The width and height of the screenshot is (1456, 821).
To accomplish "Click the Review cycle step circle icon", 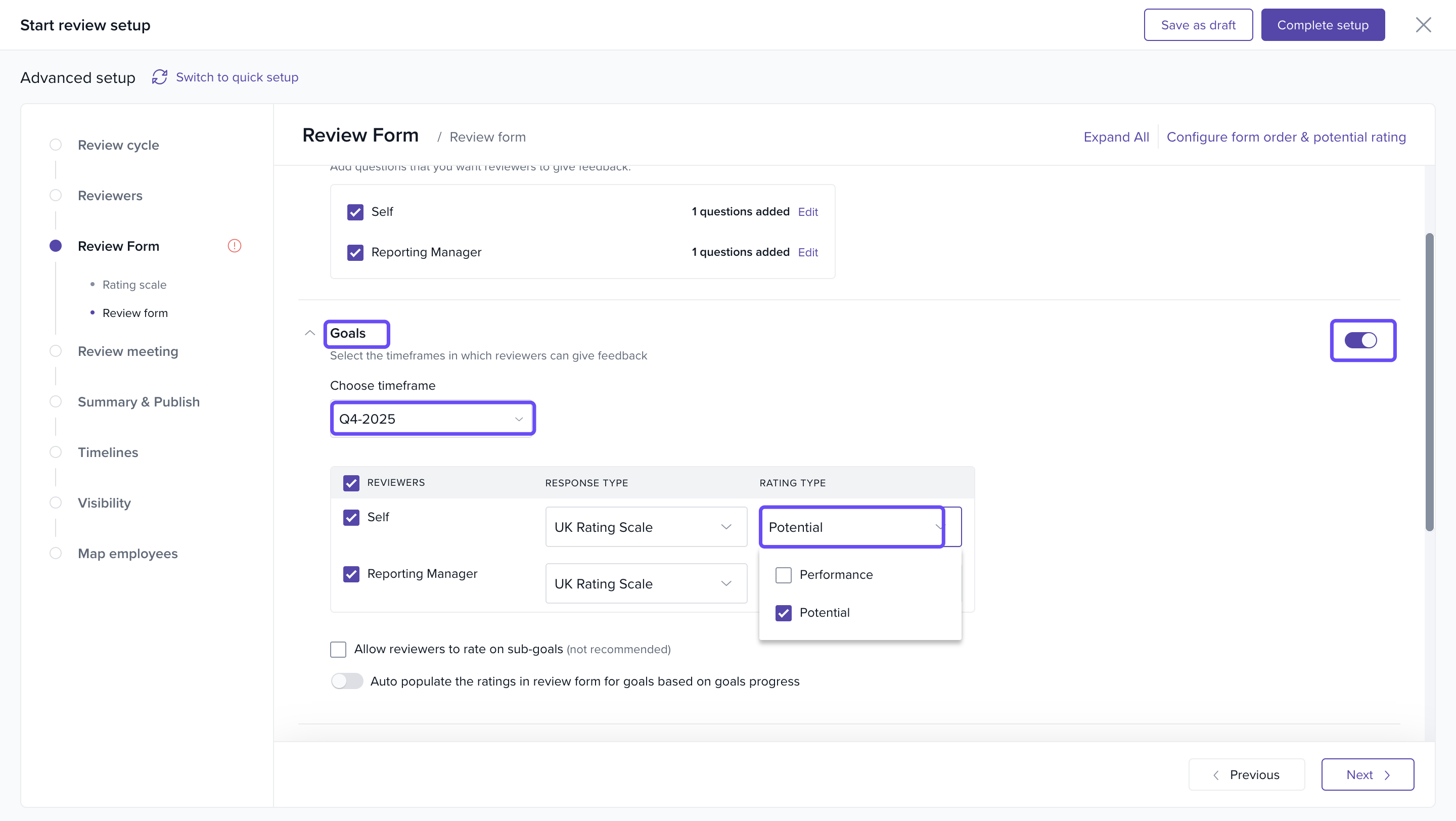I will click(x=56, y=145).
